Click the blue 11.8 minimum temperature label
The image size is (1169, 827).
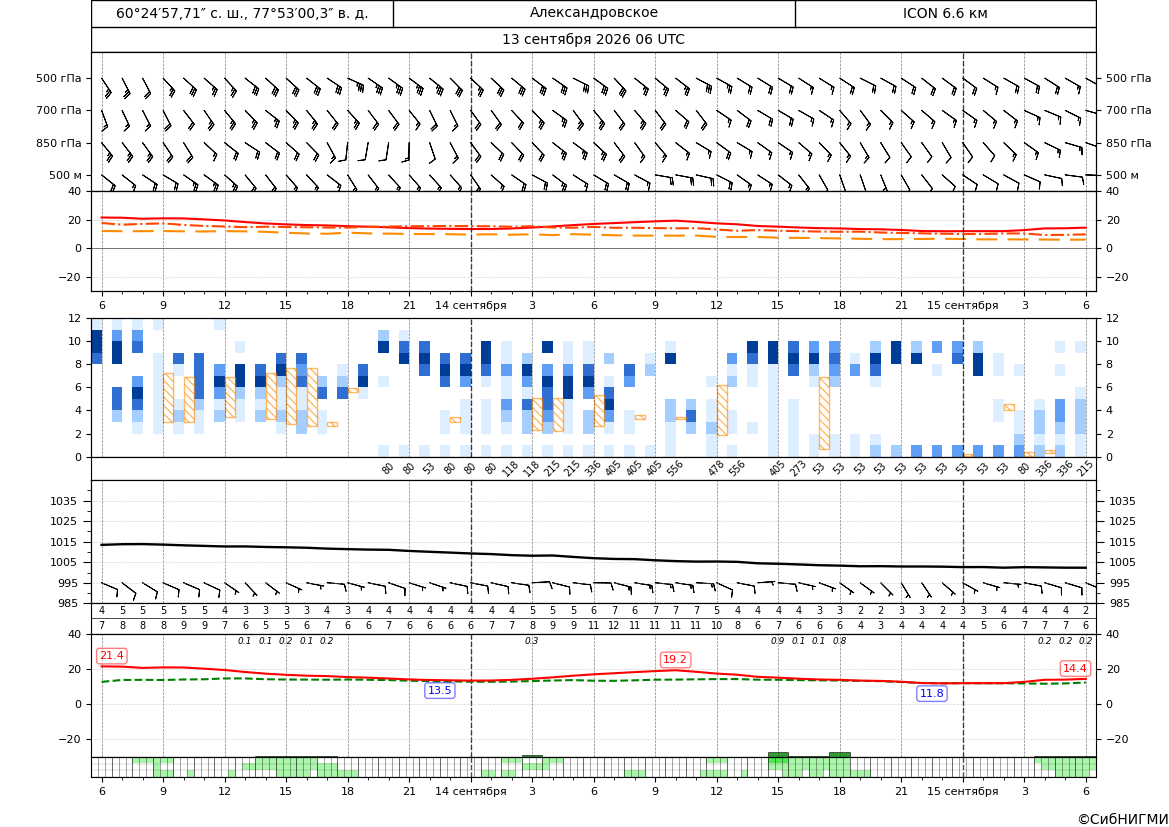[931, 694]
